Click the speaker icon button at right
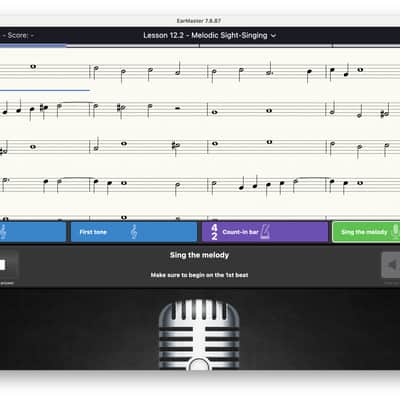400x400 pixels. 392,265
